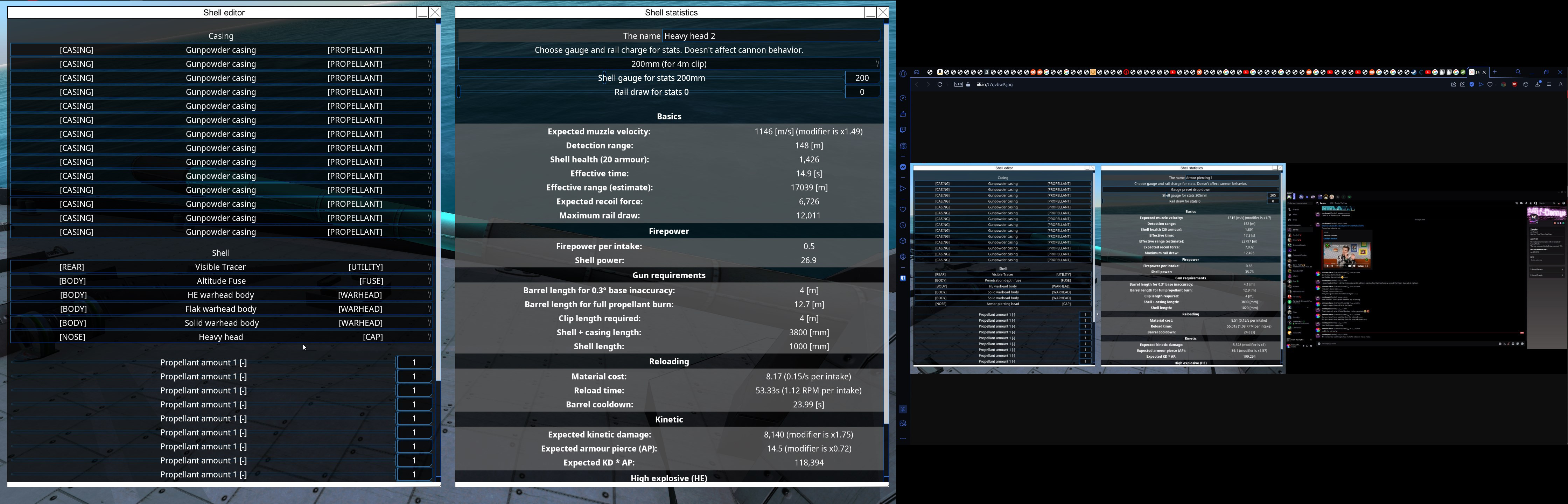This screenshot has width=1568, height=504.
Task: Select the active J7gvbwP.jpg browser tab
Action: coord(1477,72)
